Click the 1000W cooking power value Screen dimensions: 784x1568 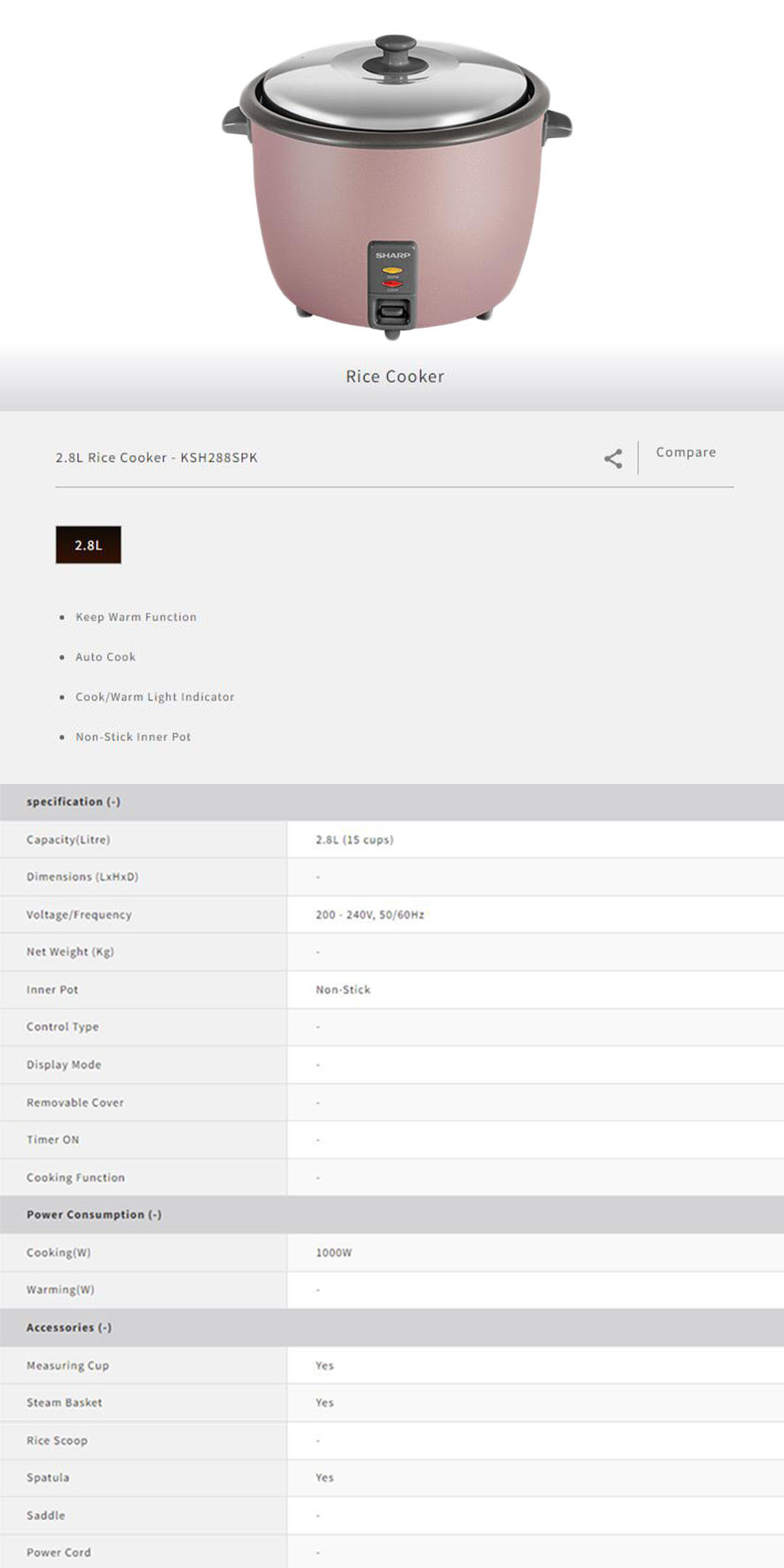[x=333, y=1252]
